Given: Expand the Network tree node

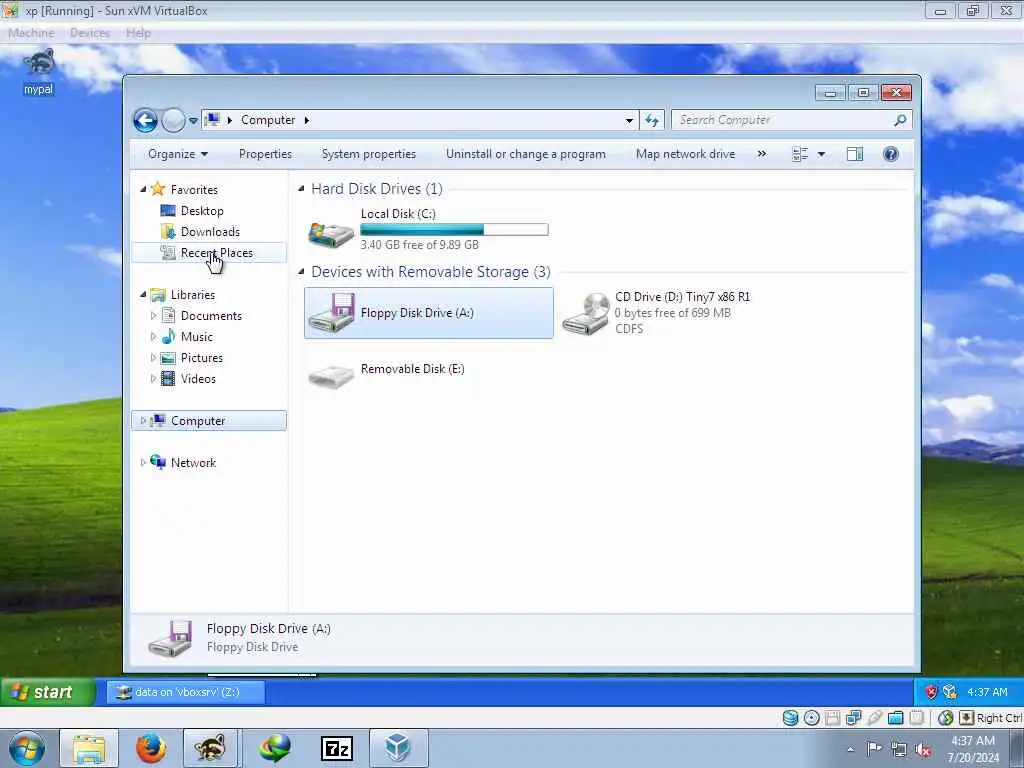Looking at the screenshot, I should click(143, 462).
